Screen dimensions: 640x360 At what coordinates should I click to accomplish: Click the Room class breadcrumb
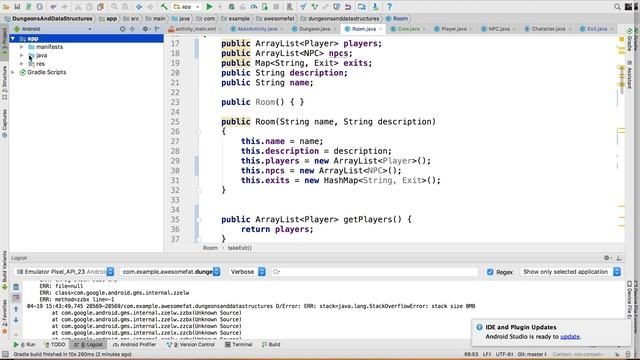coord(397,19)
